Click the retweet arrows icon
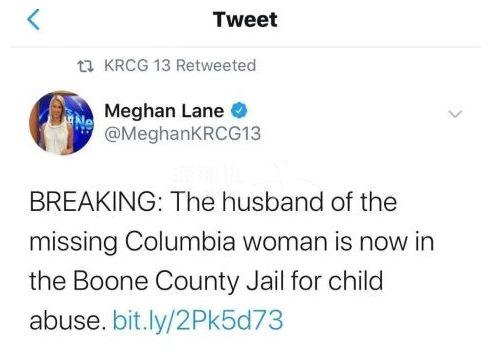493x360 pixels. (85, 66)
